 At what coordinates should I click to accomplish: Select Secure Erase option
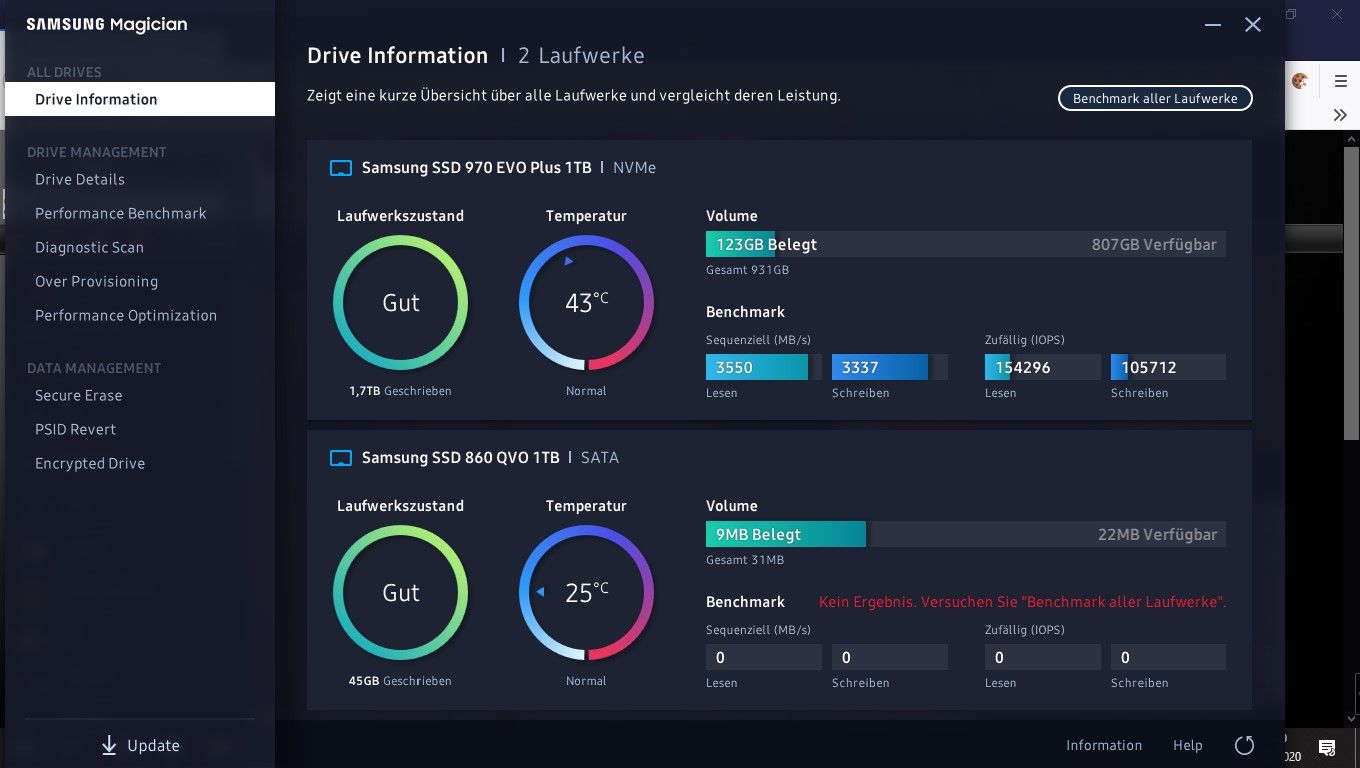click(x=78, y=395)
